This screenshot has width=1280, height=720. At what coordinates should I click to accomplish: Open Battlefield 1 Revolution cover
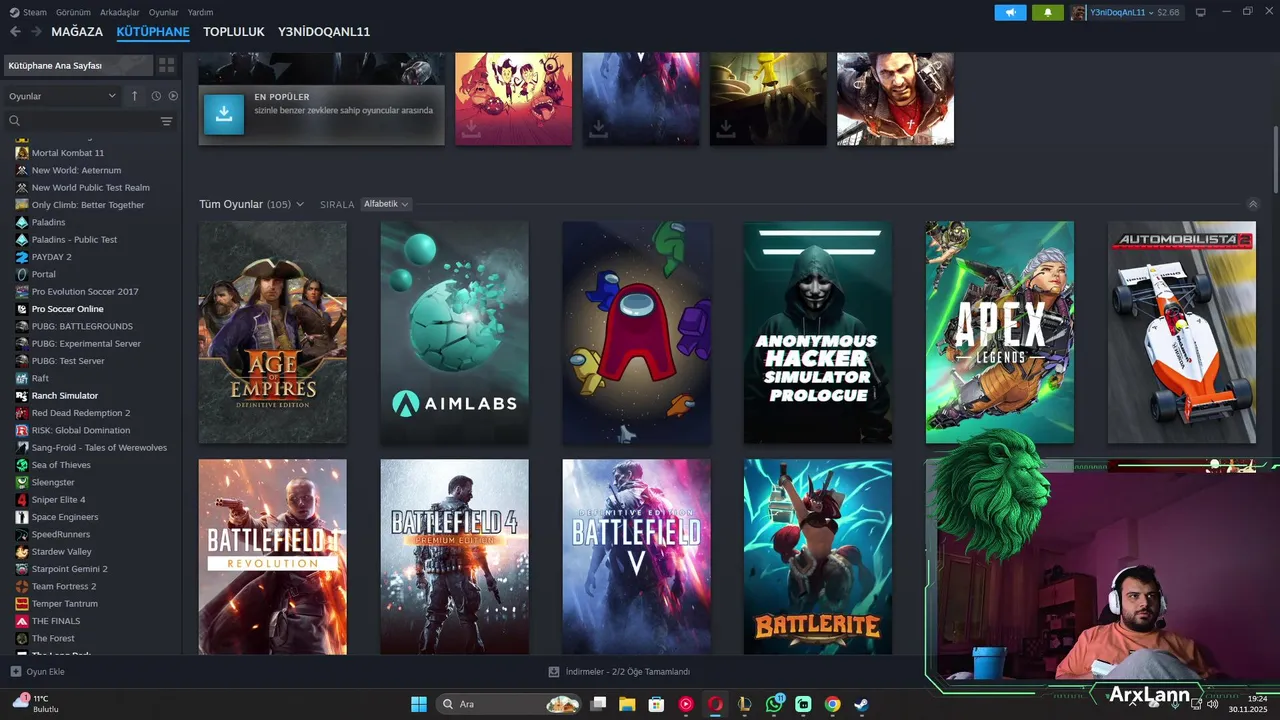pyautogui.click(x=273, y=557)
